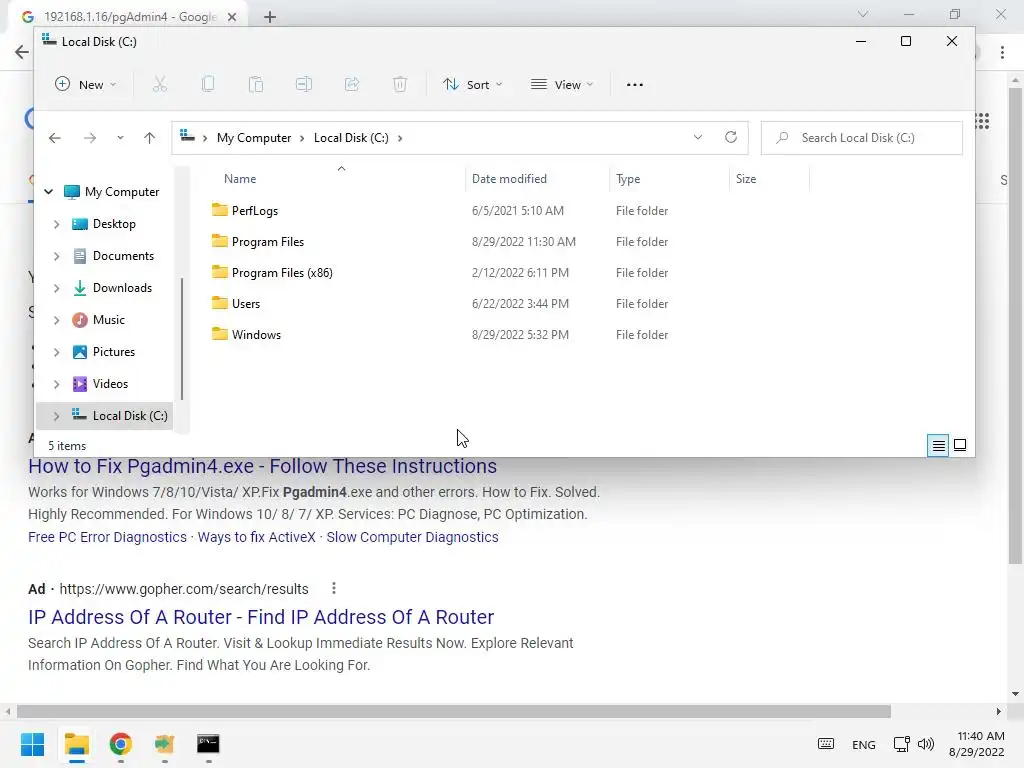
Task: Click the touch keyboard tray icon
Action: [x=825, y=744]
